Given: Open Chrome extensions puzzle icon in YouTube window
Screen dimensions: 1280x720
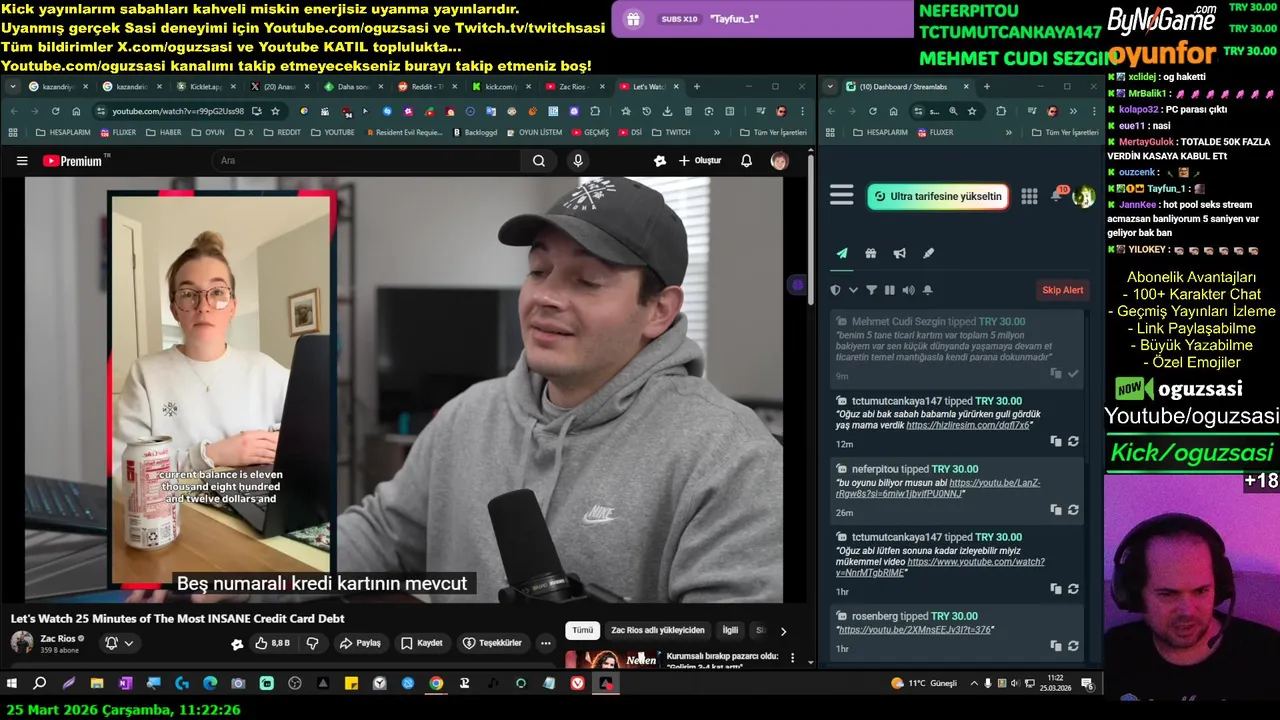Looking at the screenshot, I should pyautogui.click(x=595, y=111).
